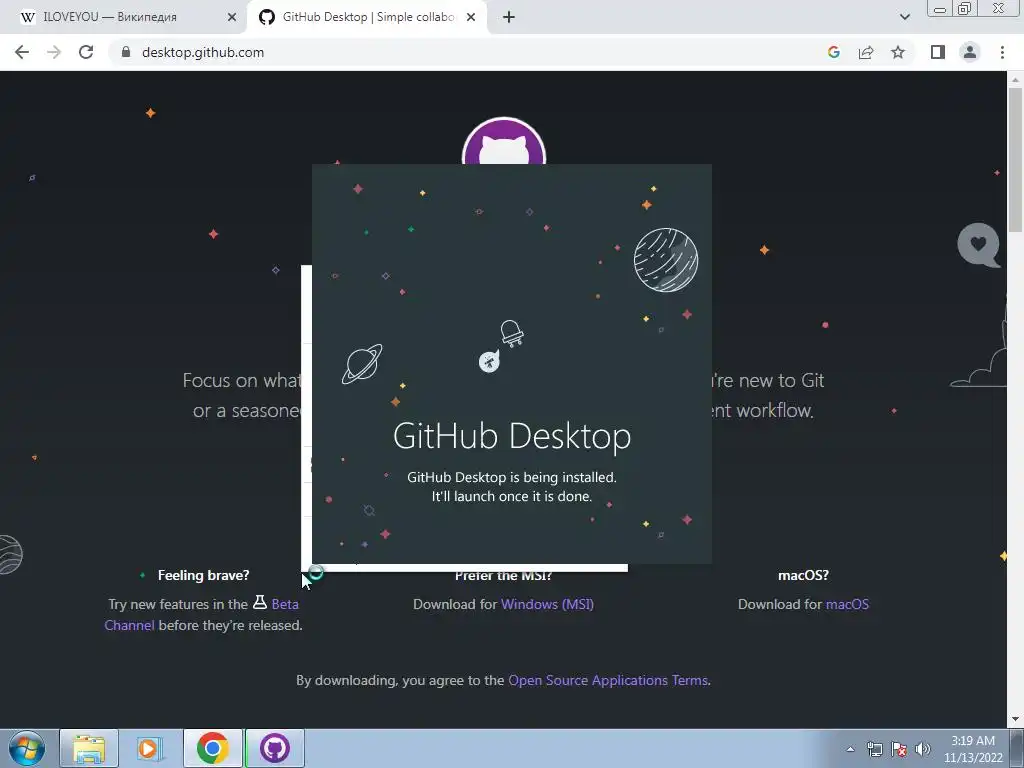The image size is (1024, 768).
Task: Select the GitHub Desktop tab
Action: [366, 17]
